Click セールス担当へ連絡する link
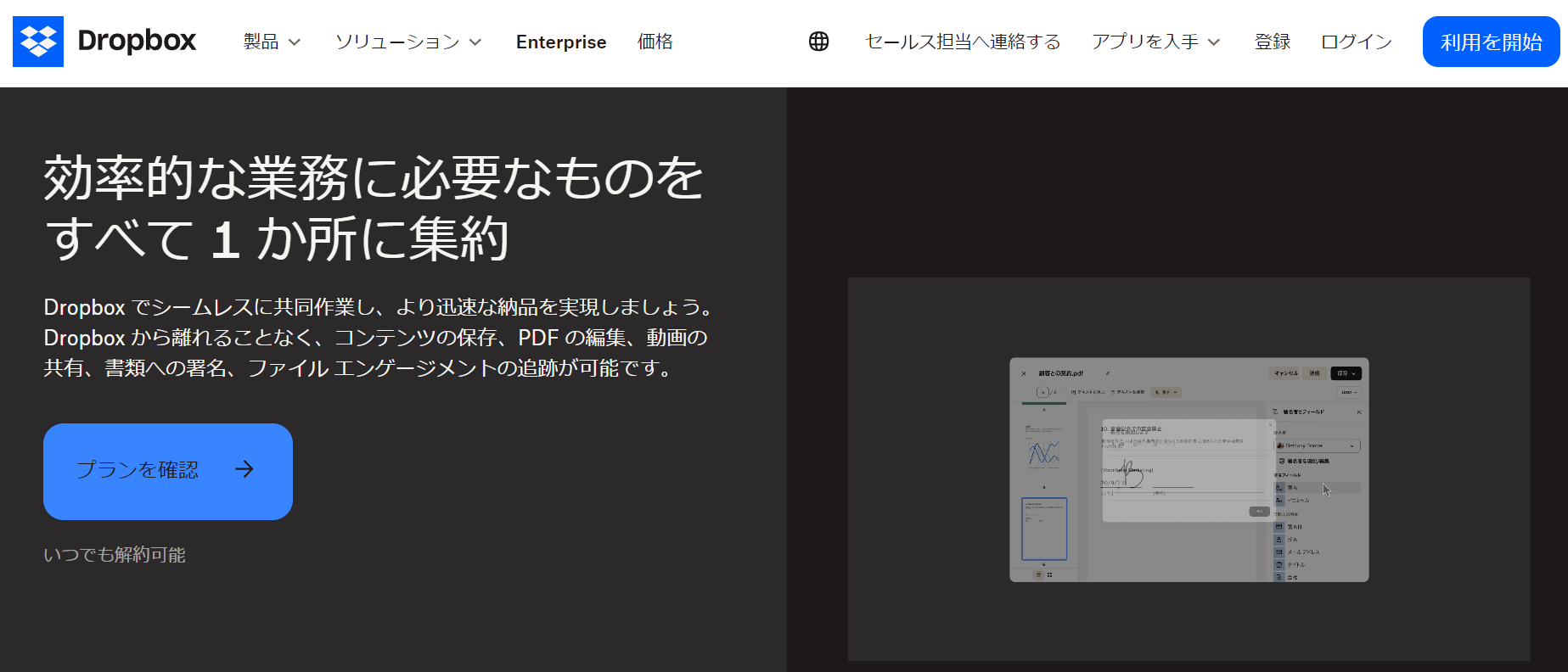This screenshot has height=672, width=1568. click(963, 42)
